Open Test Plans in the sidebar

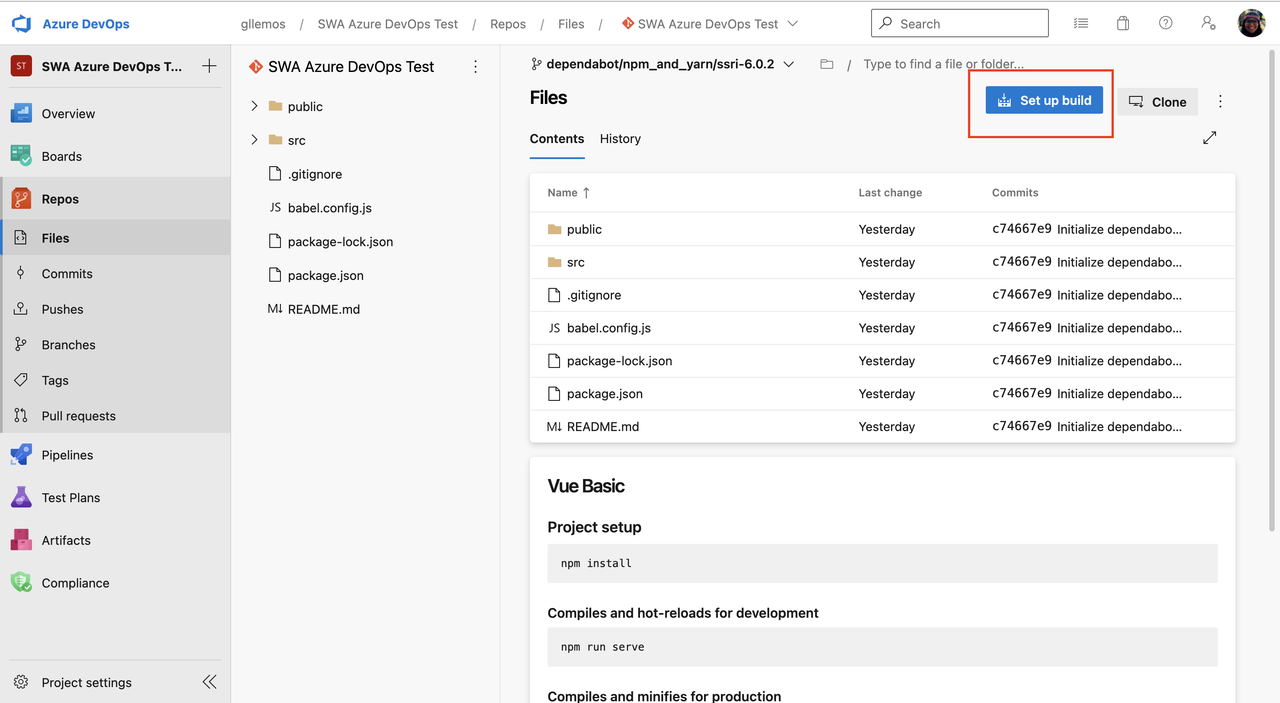click(115, 497)
